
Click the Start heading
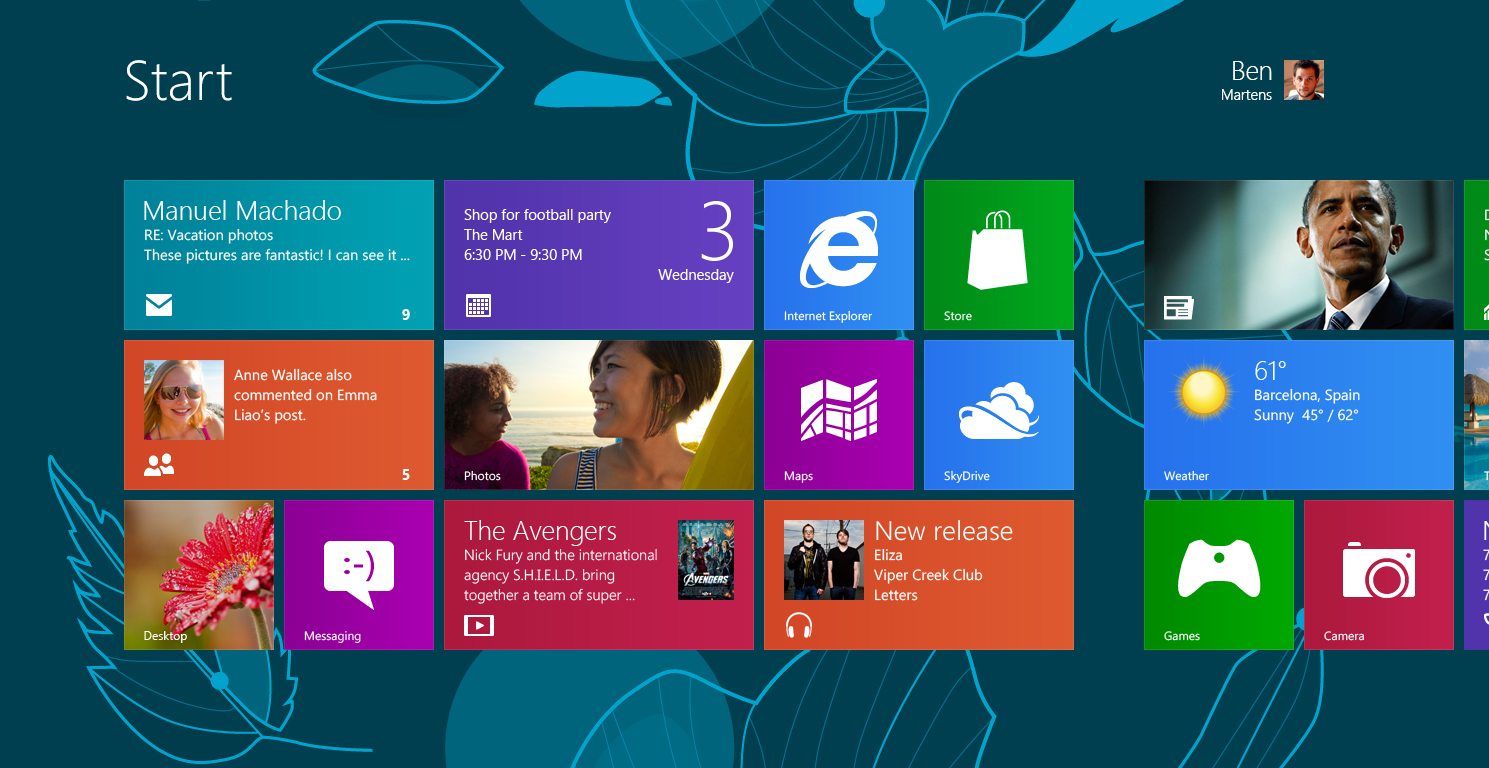[x=179, y=82]
